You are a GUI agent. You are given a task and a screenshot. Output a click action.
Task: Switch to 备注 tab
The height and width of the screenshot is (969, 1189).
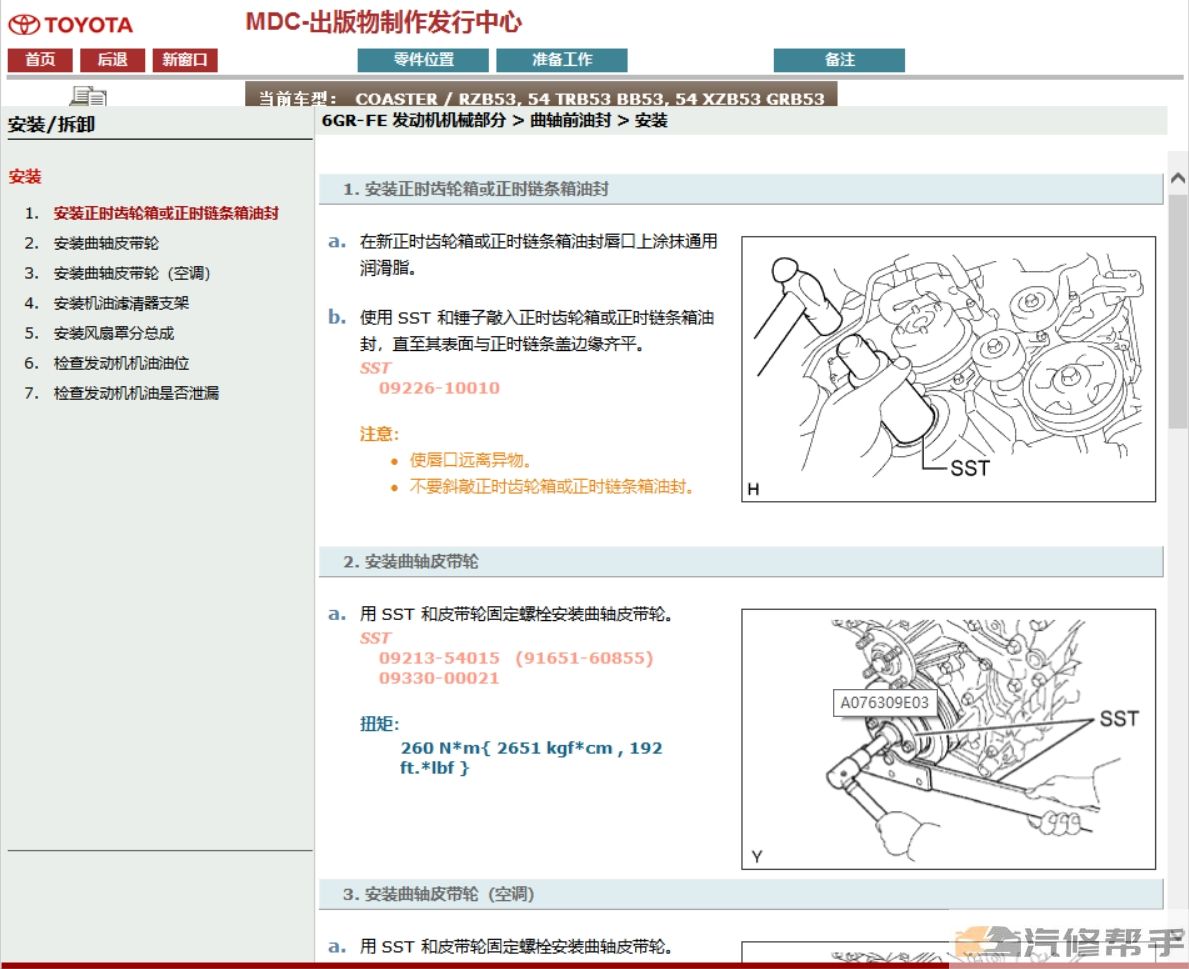click(x=839, y=60)
